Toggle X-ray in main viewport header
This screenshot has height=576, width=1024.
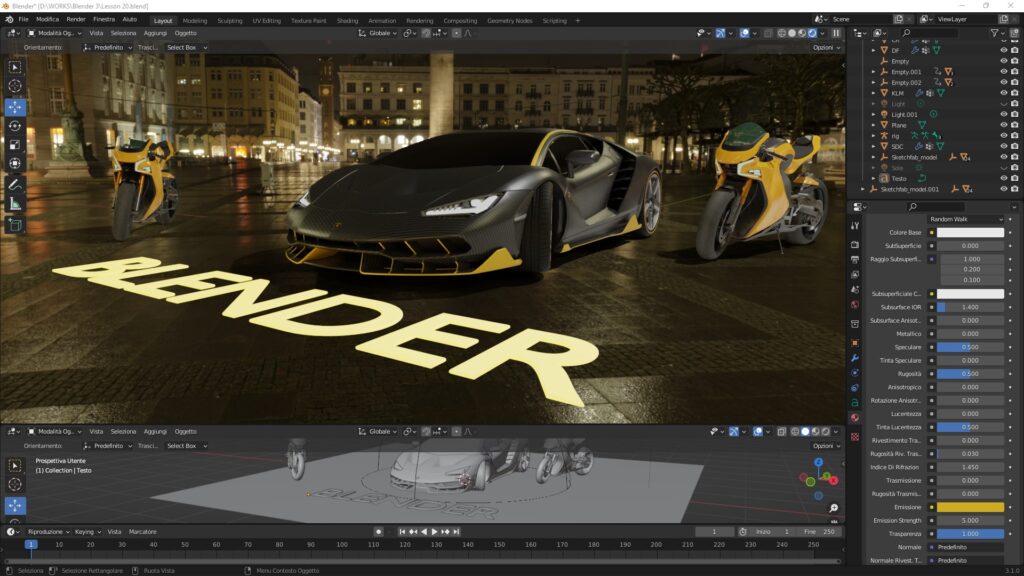(767, 33)
